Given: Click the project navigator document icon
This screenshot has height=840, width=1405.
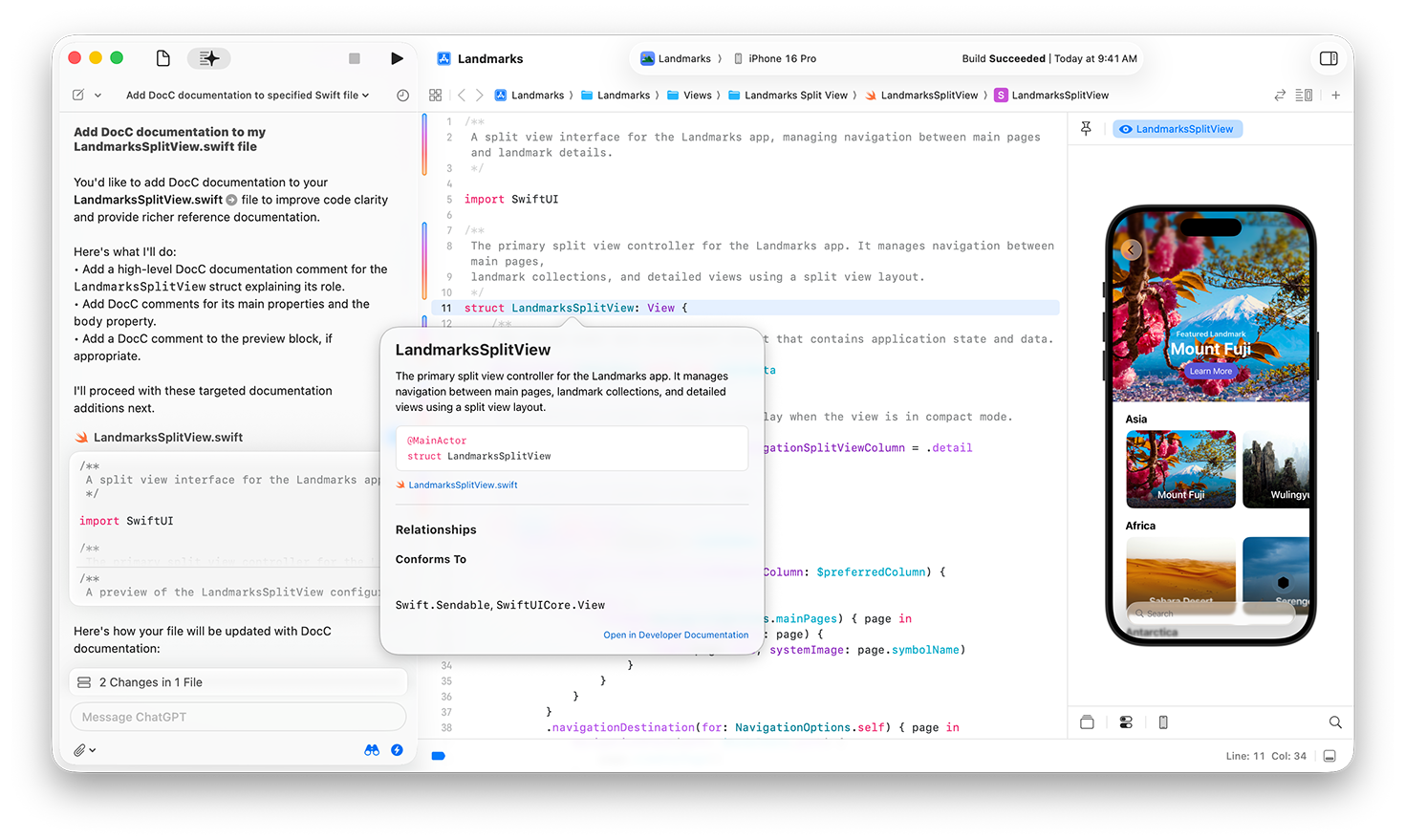Looking at the screenshot, I should [163, 58].
